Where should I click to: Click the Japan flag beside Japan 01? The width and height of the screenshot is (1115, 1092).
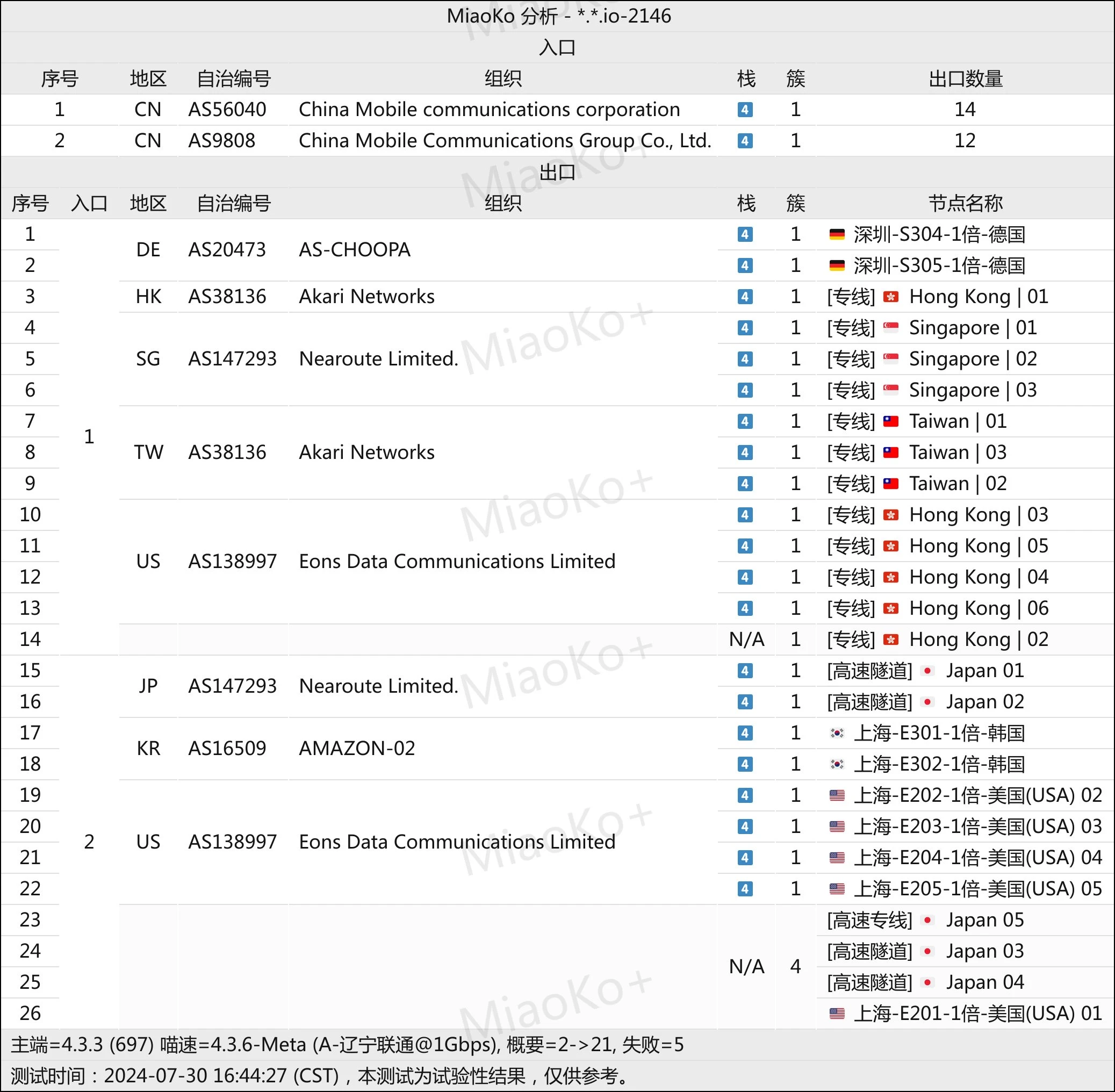[927, 671]
